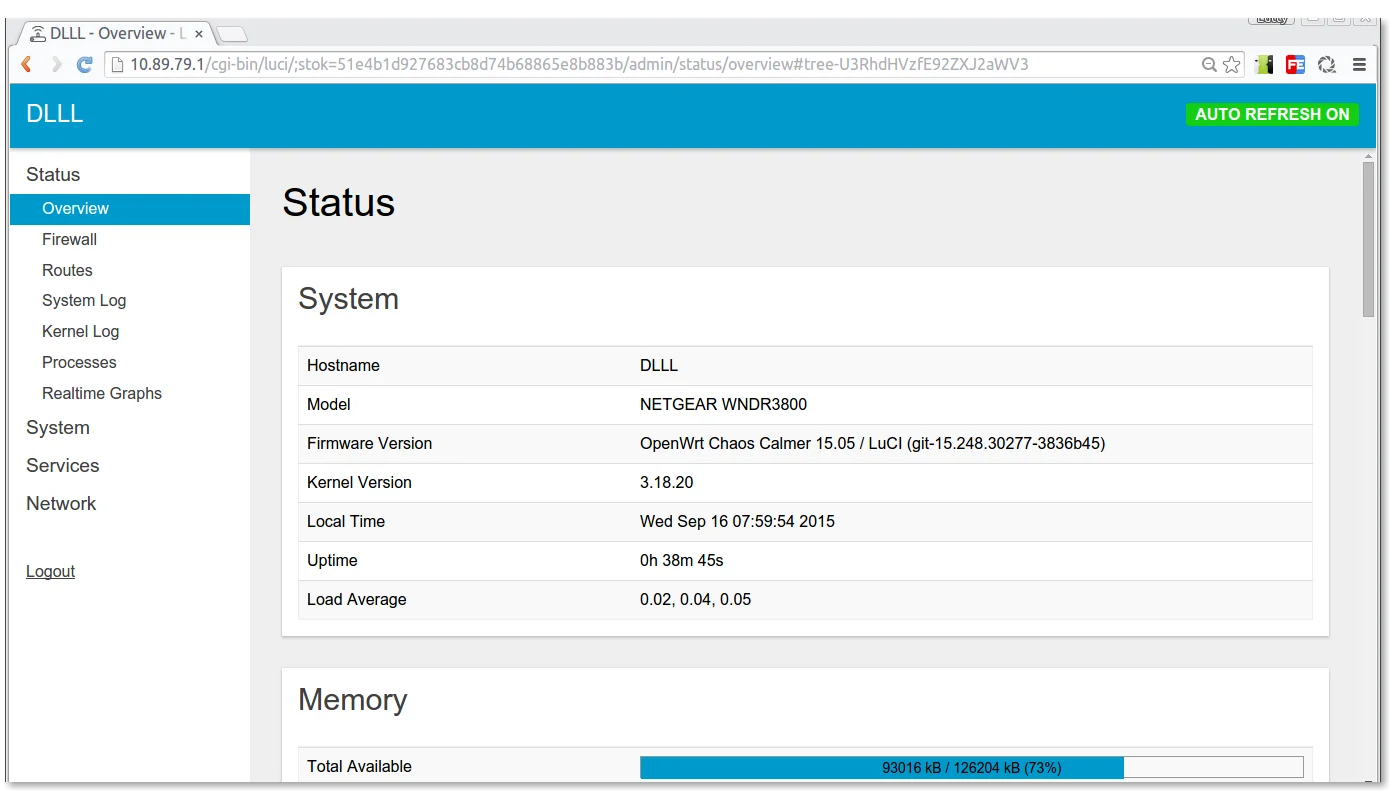Click the Firmware Version label
The image size is (1390, 804).
pos(369,444)
